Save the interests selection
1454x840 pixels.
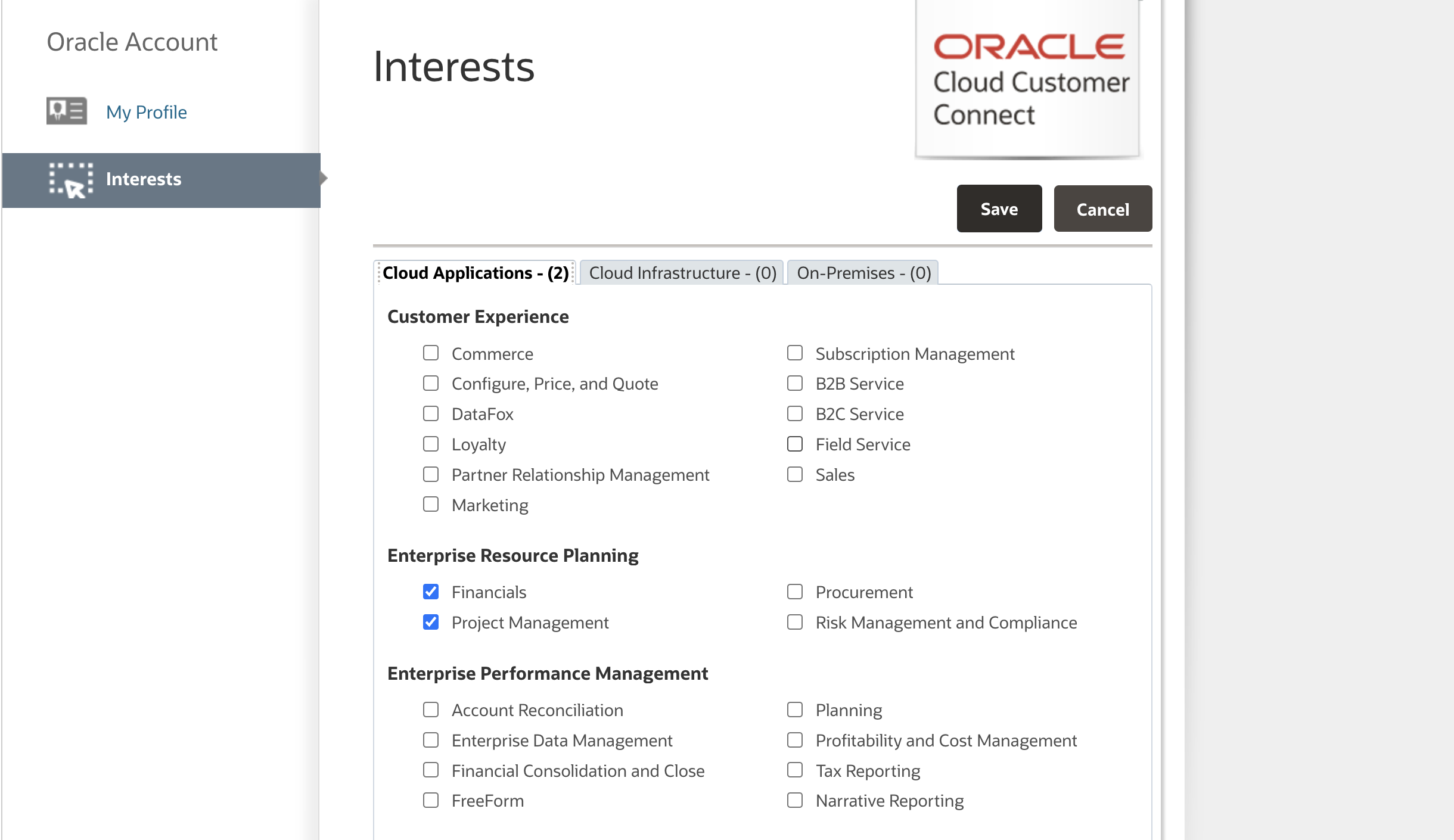[999, 209]
